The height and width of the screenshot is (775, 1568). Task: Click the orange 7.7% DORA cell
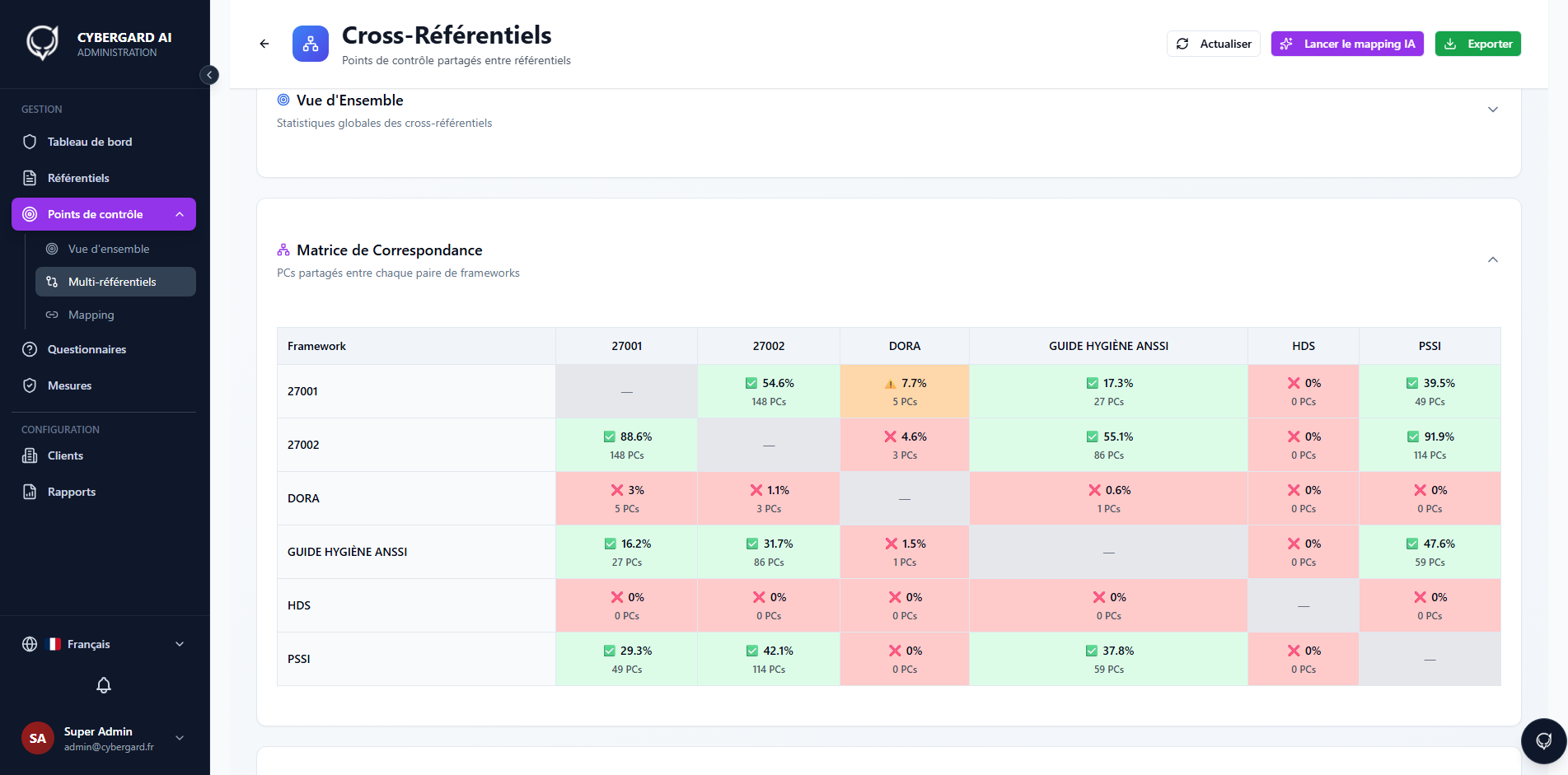tap(905, 391)
